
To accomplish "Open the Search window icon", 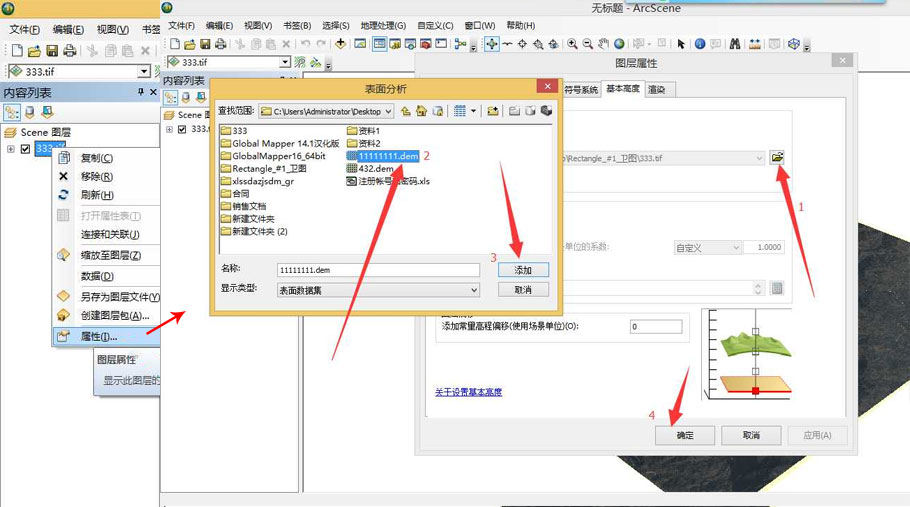I will coord(410,44).
